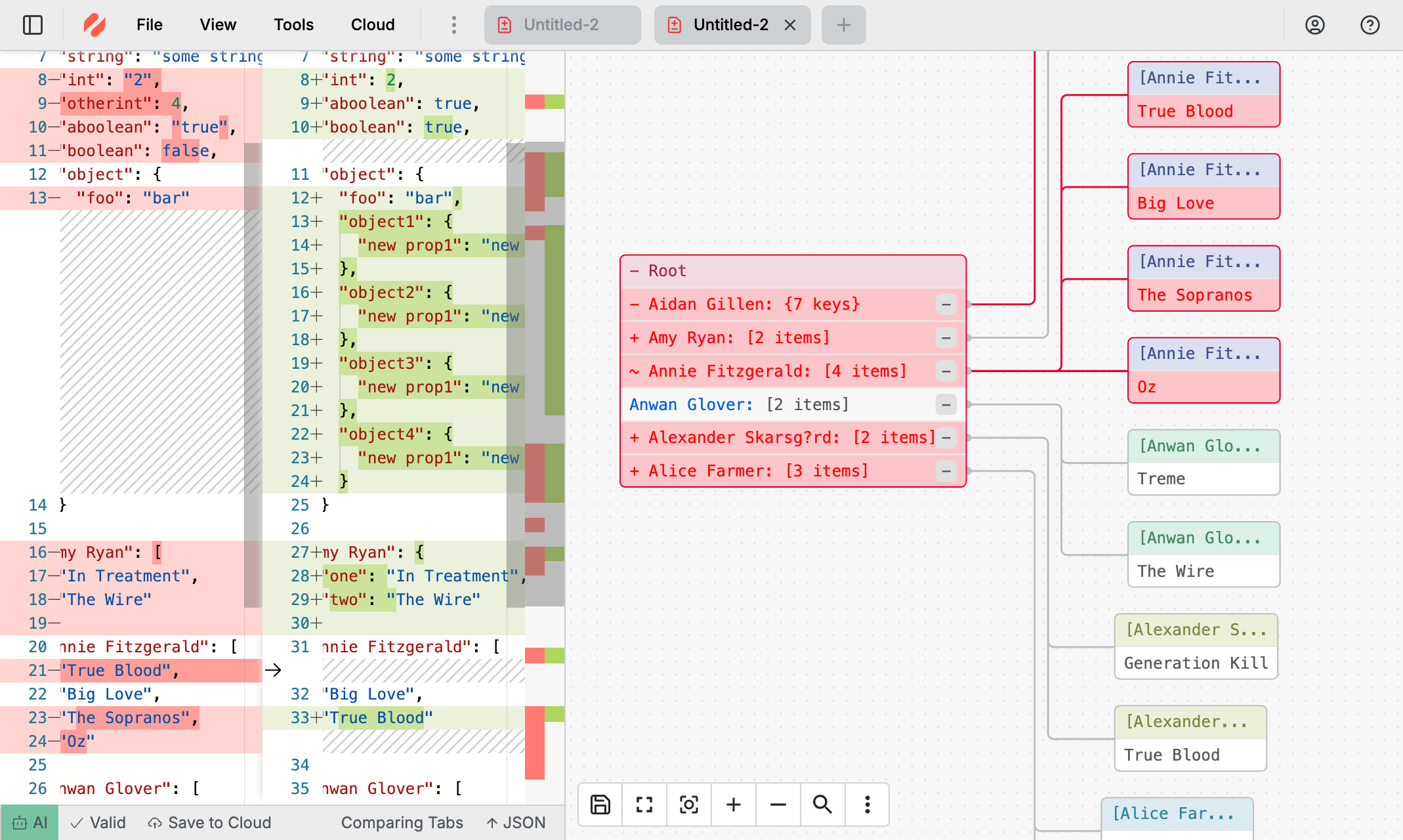This screenshot has height=840, width=1403.
Task: Switch to the first inactive Untitled-2 tab
Action: tap(562, 25)
